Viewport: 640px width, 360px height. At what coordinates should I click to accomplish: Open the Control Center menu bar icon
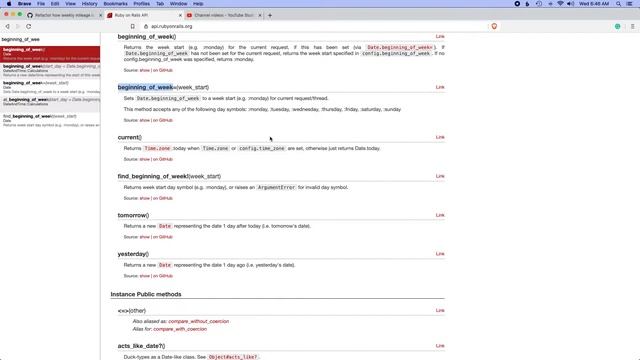tap(629, 4)
